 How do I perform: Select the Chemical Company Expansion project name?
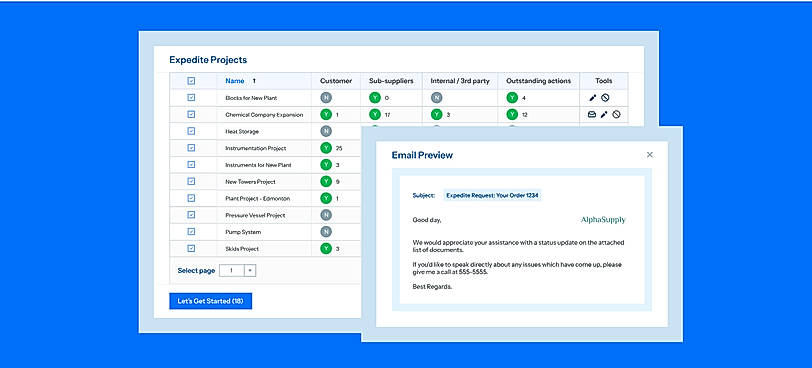click(264, 115)
